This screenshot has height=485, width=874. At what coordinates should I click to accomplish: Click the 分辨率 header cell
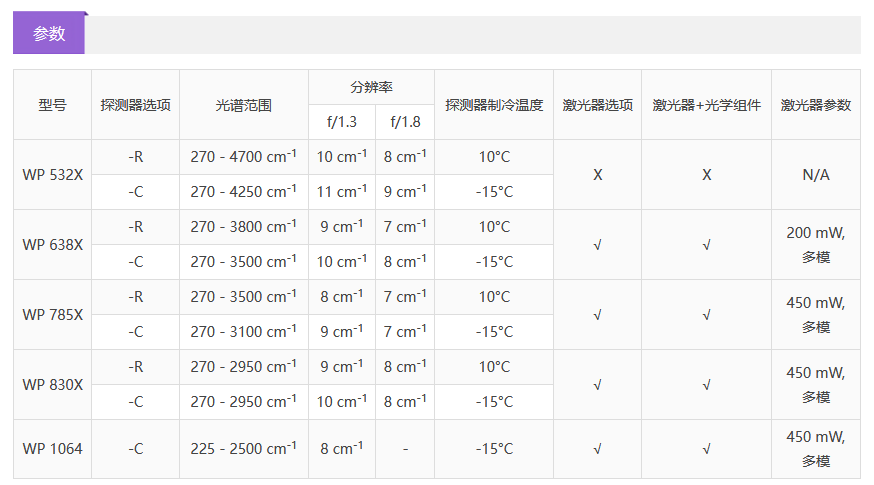(x=371, y=87)
